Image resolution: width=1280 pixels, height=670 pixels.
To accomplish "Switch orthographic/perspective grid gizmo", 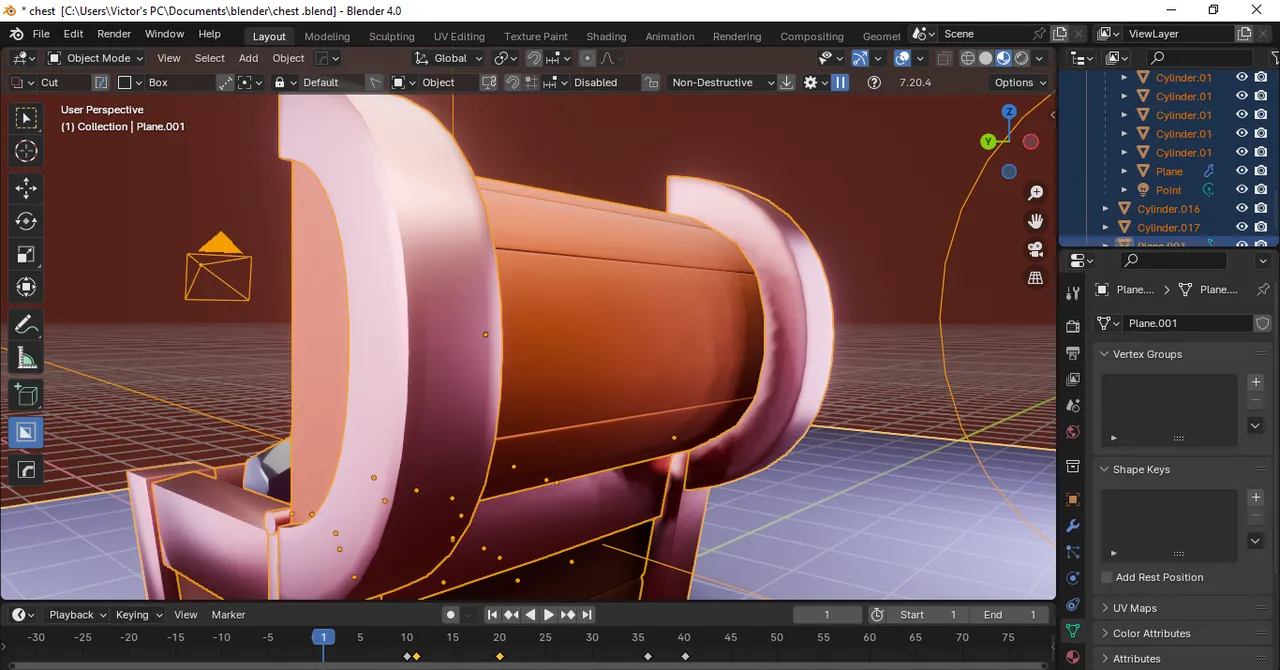I will (1035, 278).
